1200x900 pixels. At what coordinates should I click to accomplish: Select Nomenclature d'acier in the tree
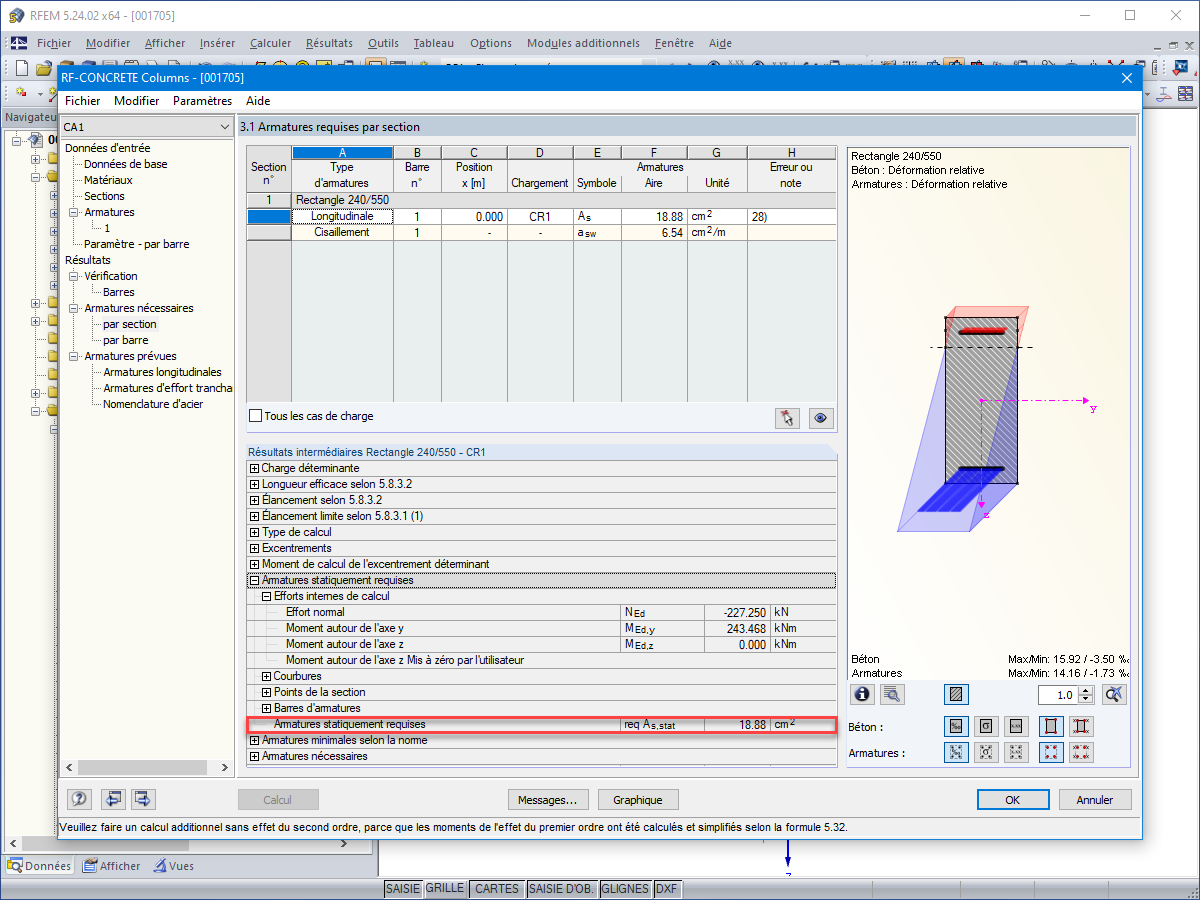151,404
